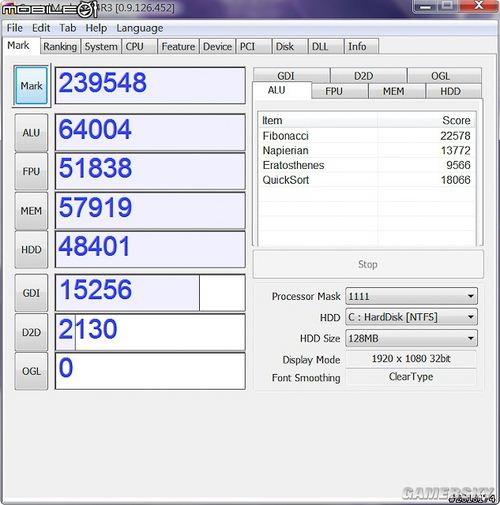Screen dimensions: 500x505
Task: Open the Language menu
Action: [140, 28]
